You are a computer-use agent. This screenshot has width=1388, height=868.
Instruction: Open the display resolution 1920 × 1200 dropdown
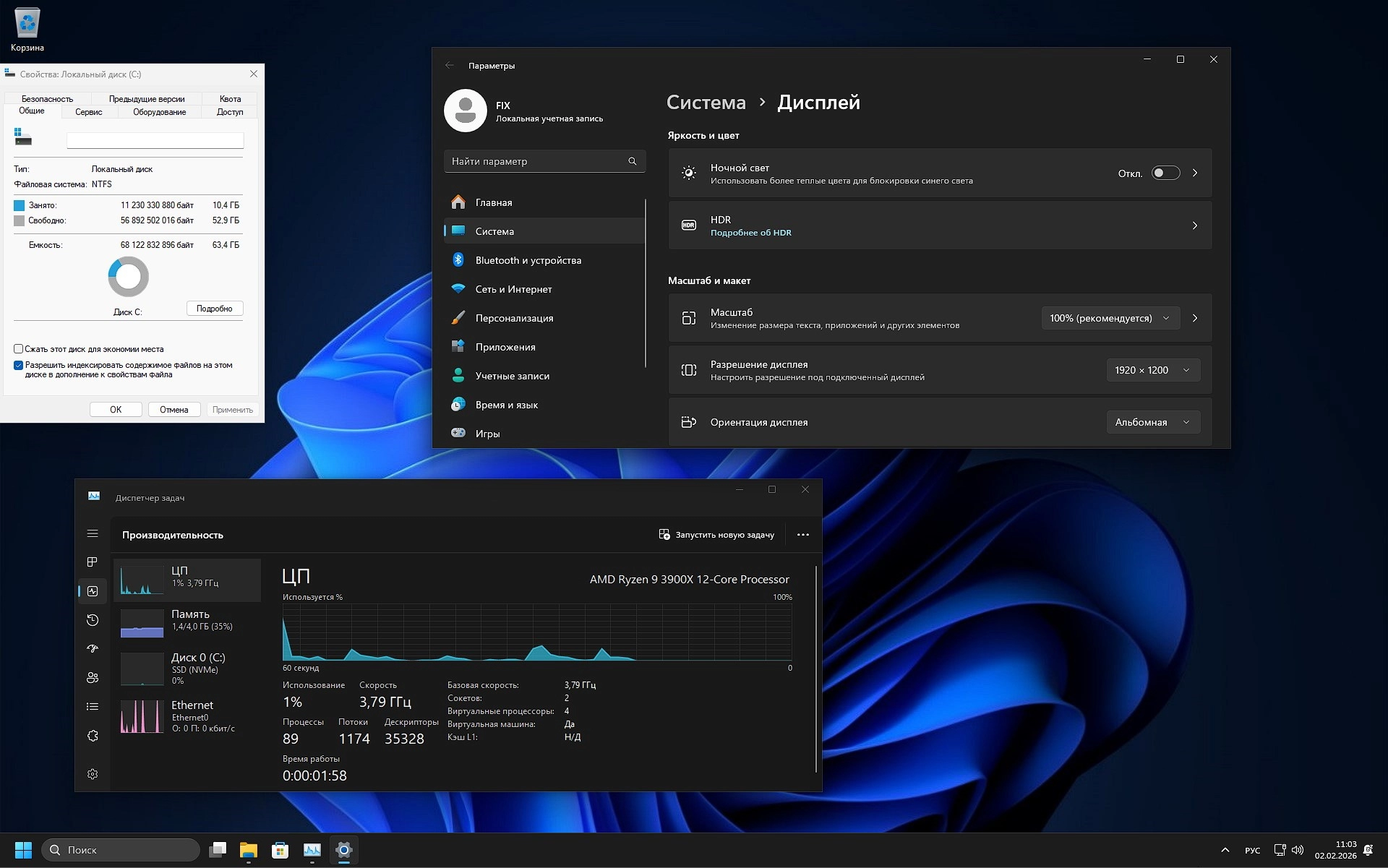[x=1152, y=370]
